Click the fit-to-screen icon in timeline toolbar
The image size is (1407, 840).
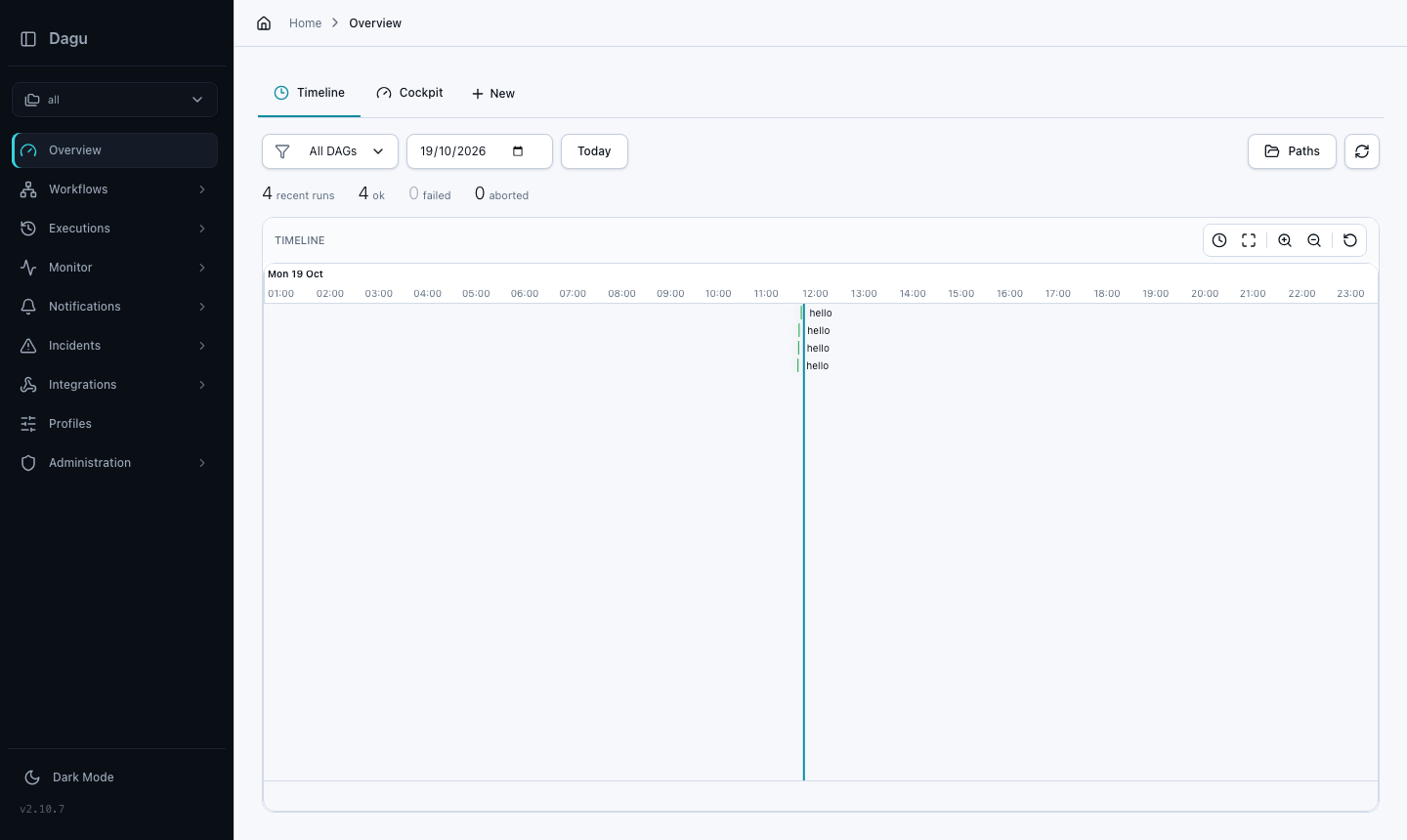tap(1249, 240)
